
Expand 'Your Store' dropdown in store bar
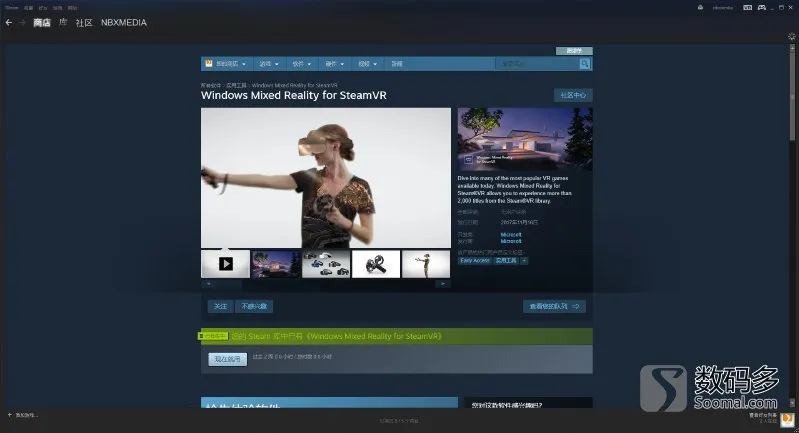point(226,64)
